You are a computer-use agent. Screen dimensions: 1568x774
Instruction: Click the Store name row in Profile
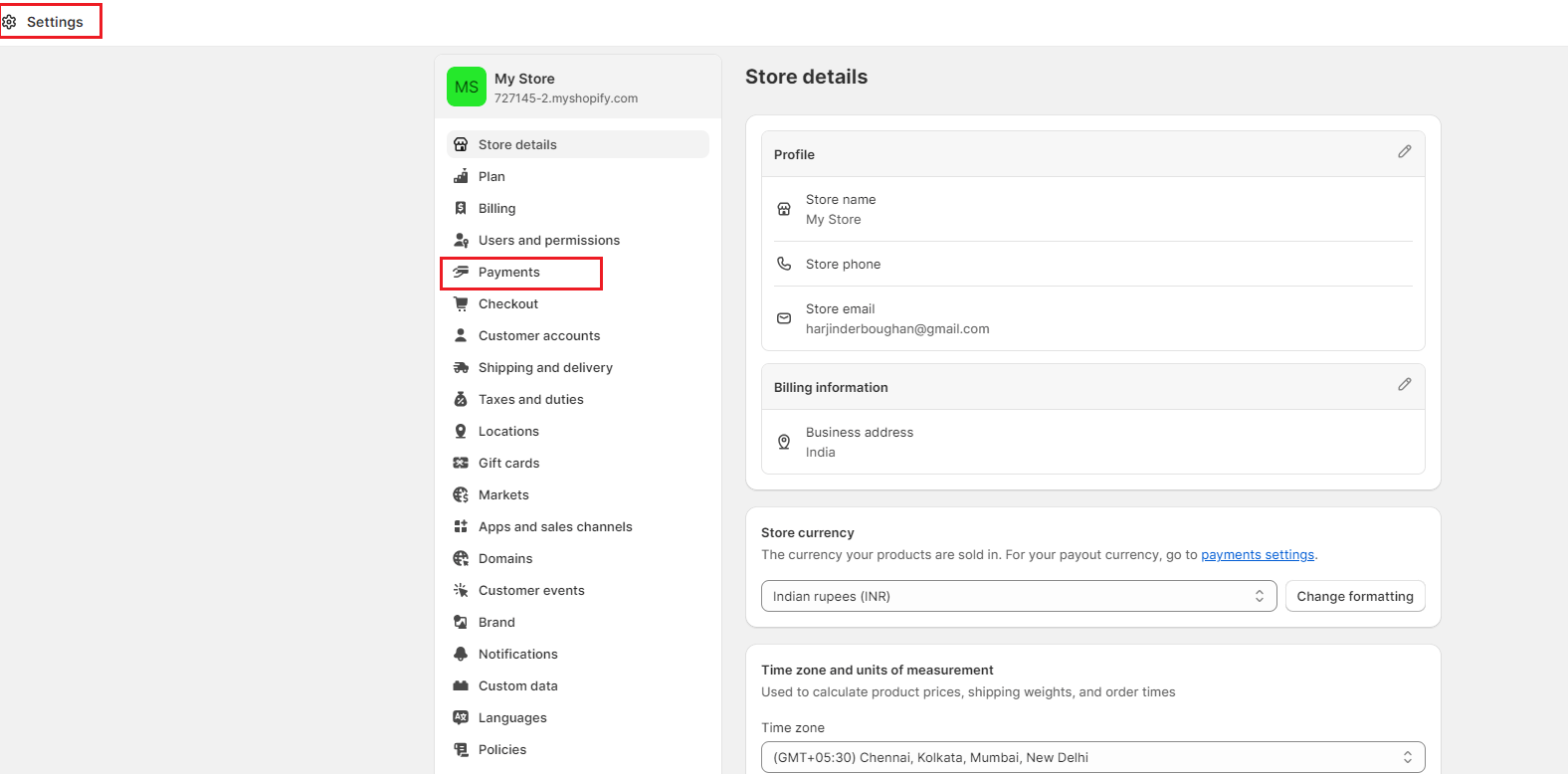click(x=1092, y=209)
